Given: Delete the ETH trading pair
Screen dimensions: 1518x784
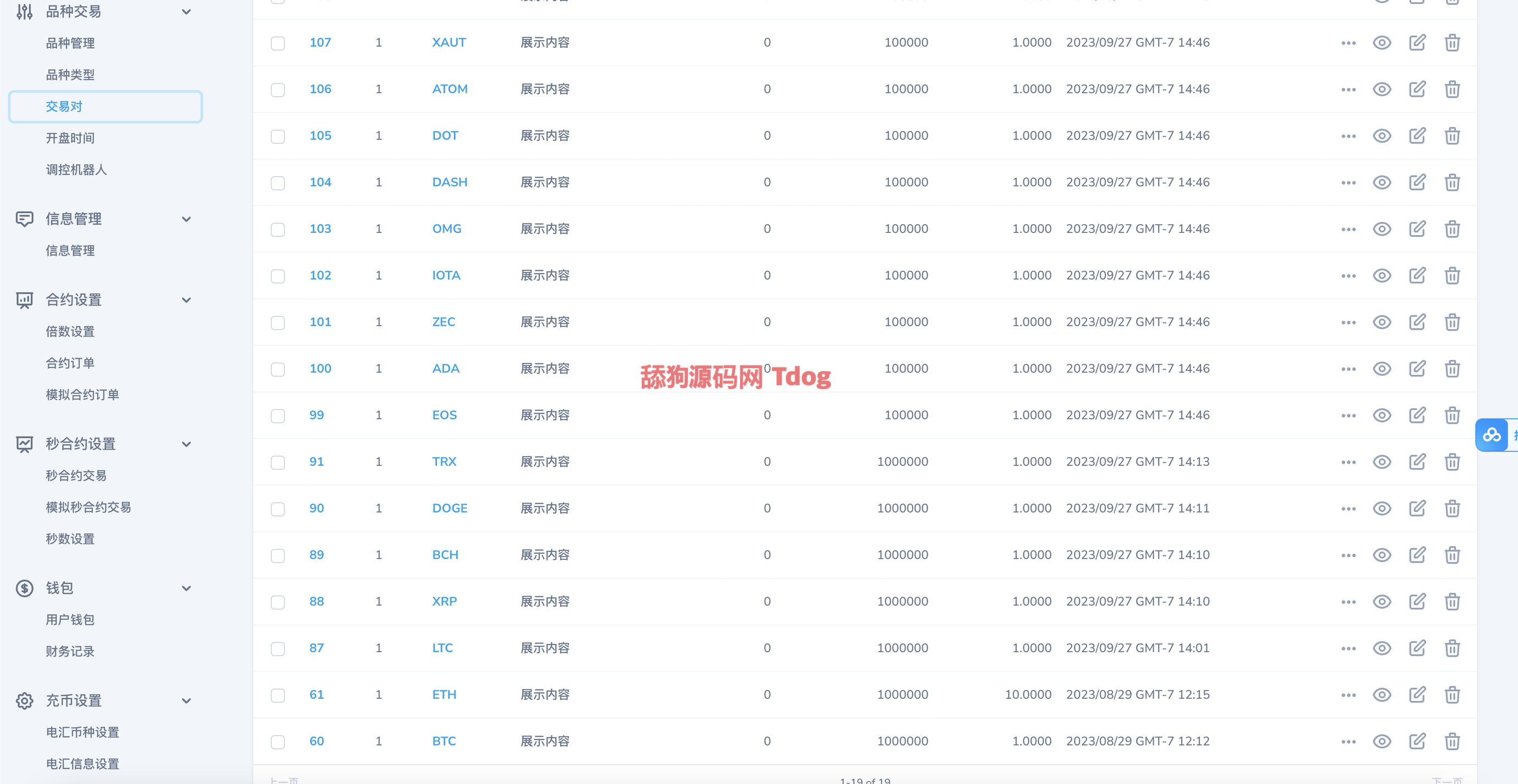Looking at the screenshot, I should [x=1452, y=694].
